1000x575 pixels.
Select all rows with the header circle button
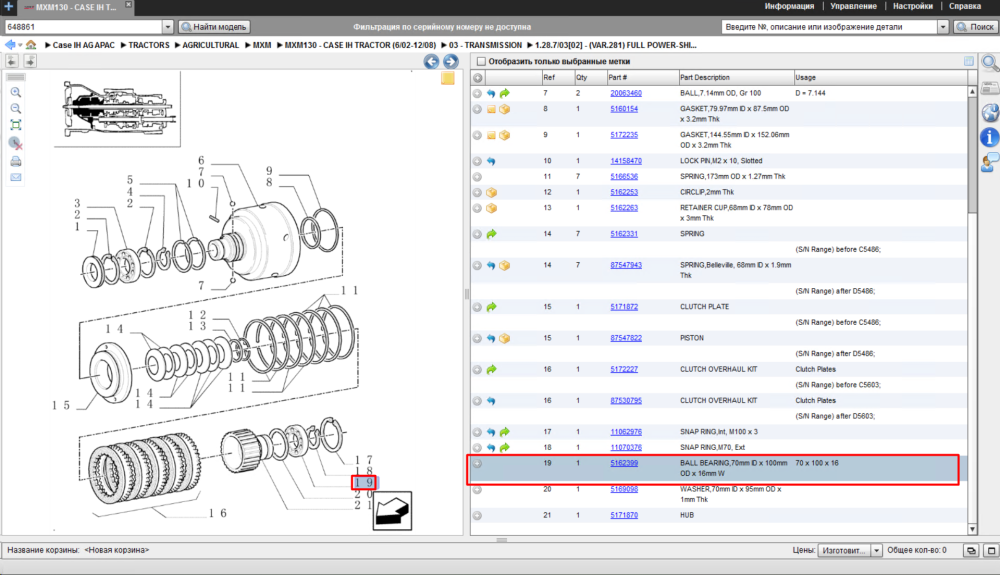pyautogui.click(x=477, y=78)
